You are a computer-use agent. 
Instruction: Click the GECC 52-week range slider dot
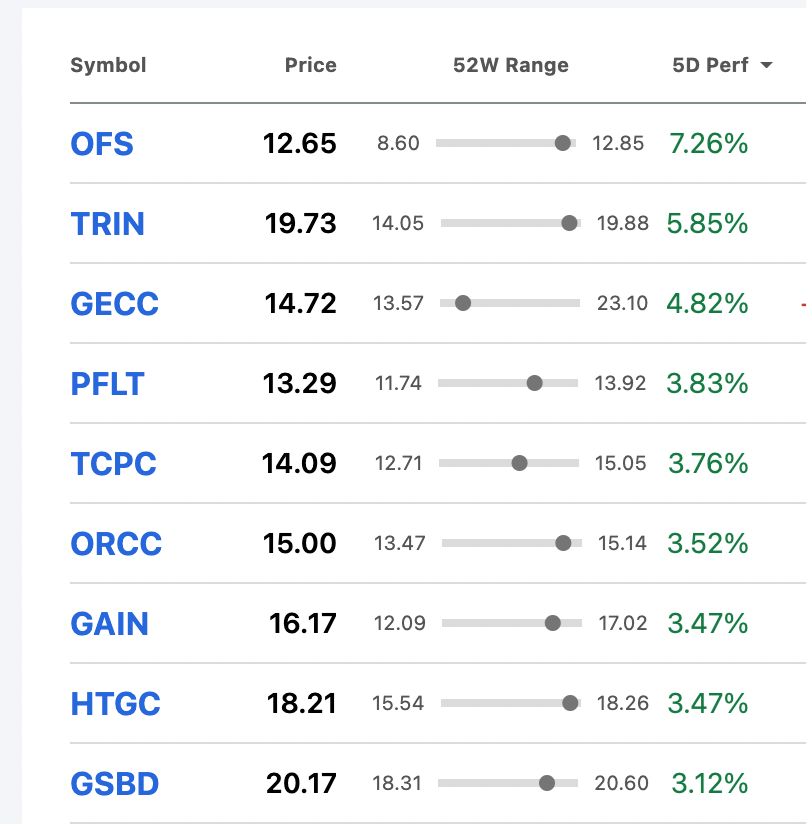[x=463, y=303]
